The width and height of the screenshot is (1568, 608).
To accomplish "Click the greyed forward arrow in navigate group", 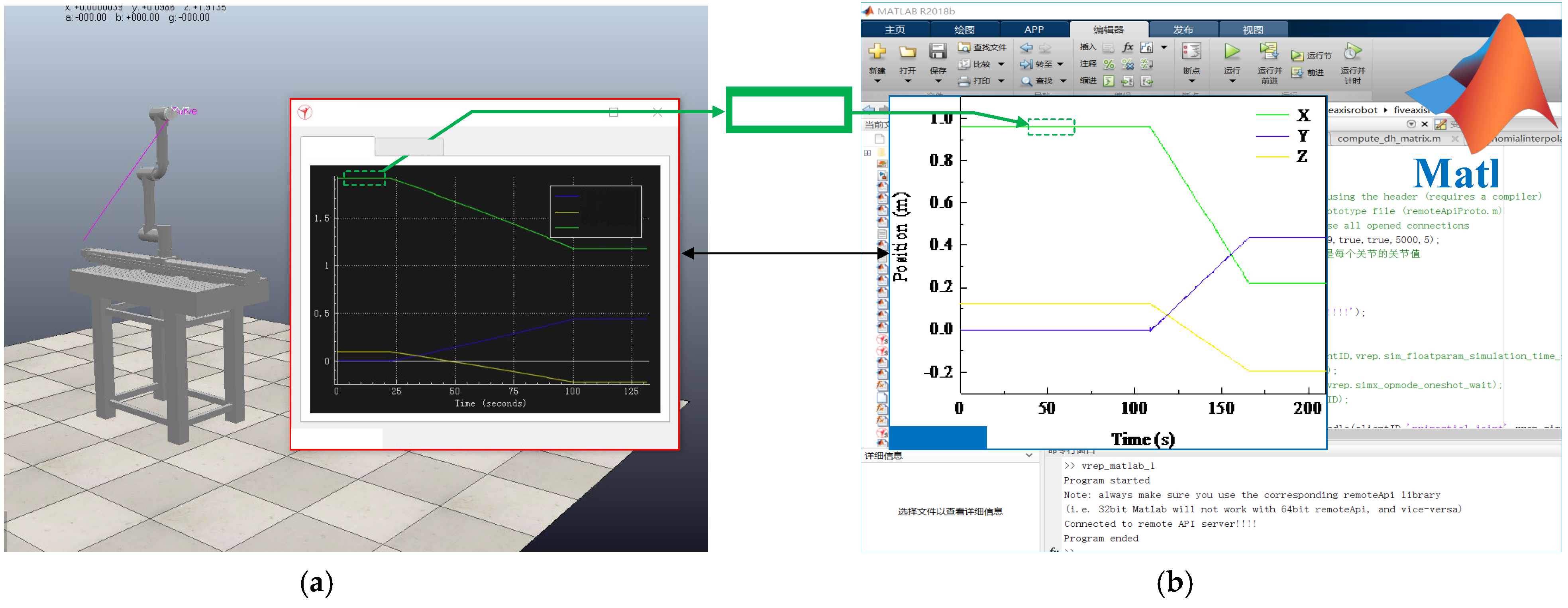I will pos(1045,47).
